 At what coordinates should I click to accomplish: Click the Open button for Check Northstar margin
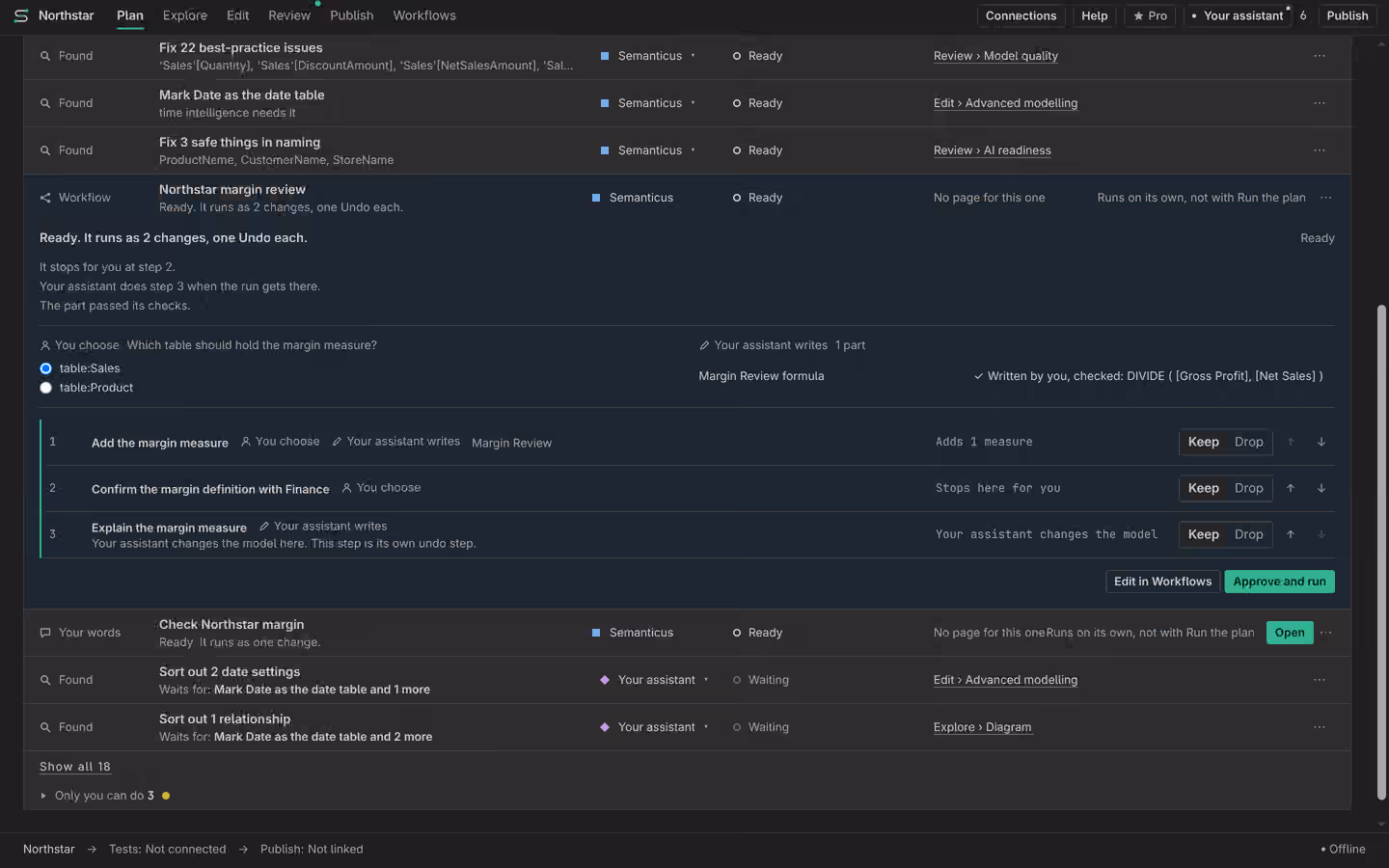pyautogui.click(x=1290, y=633)
